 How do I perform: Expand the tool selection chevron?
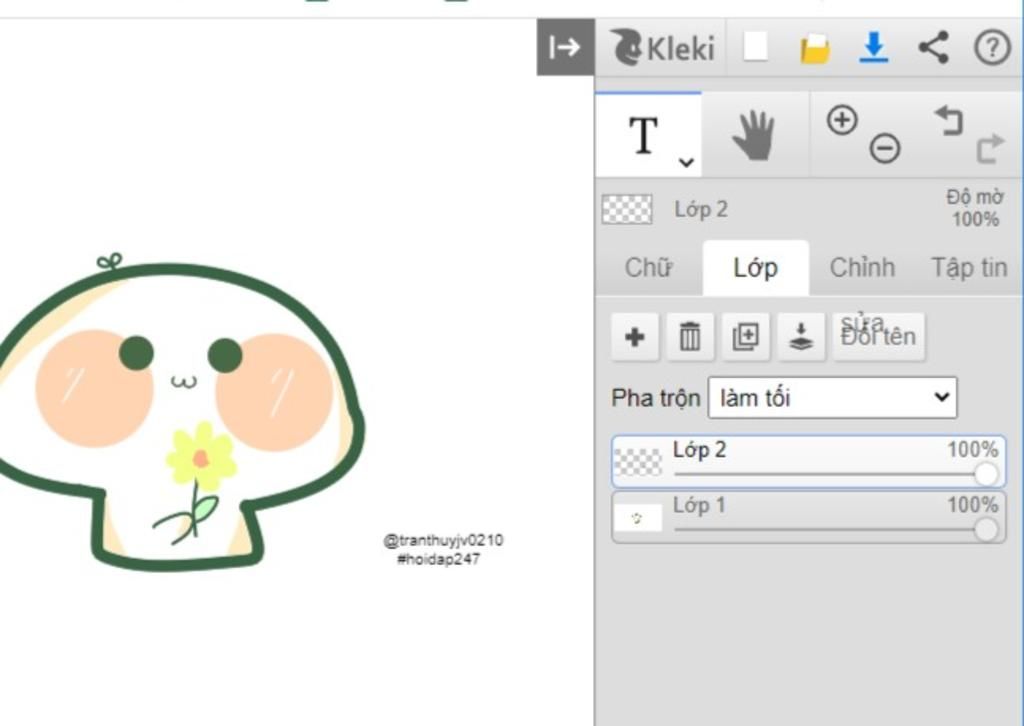coord(686,162)
